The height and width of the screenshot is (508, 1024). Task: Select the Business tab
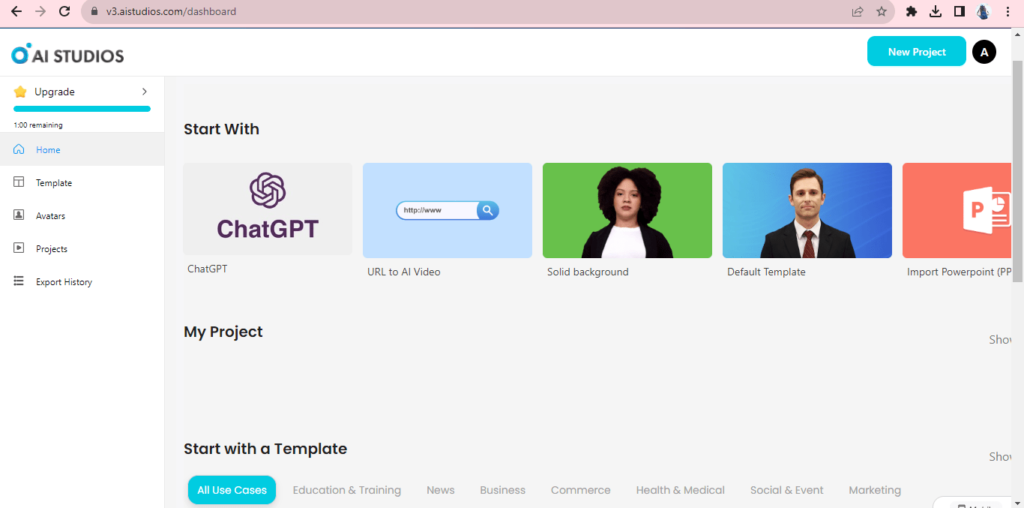[502, 490]
